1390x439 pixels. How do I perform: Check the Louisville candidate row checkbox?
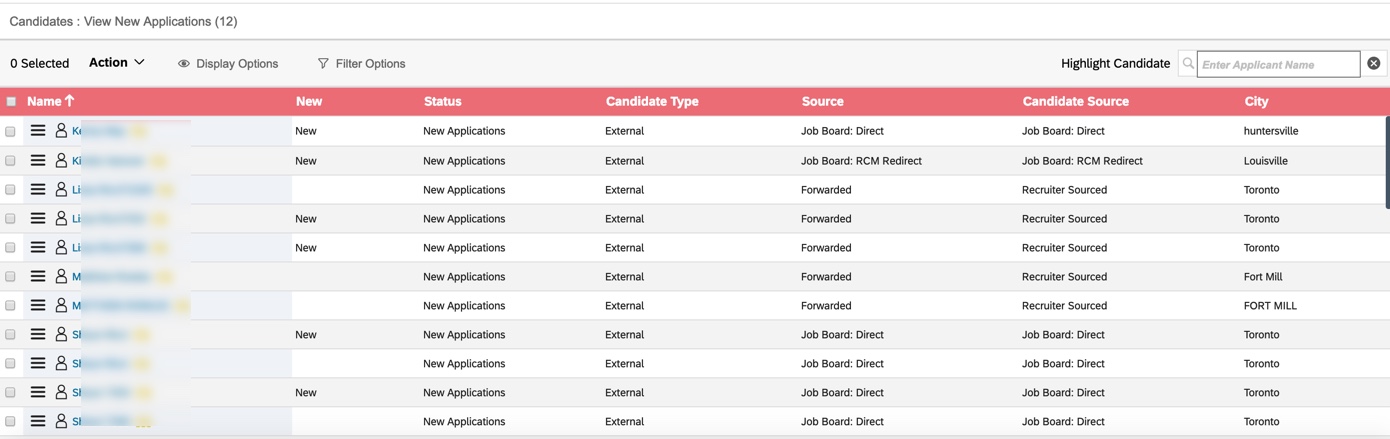[10, 160]
